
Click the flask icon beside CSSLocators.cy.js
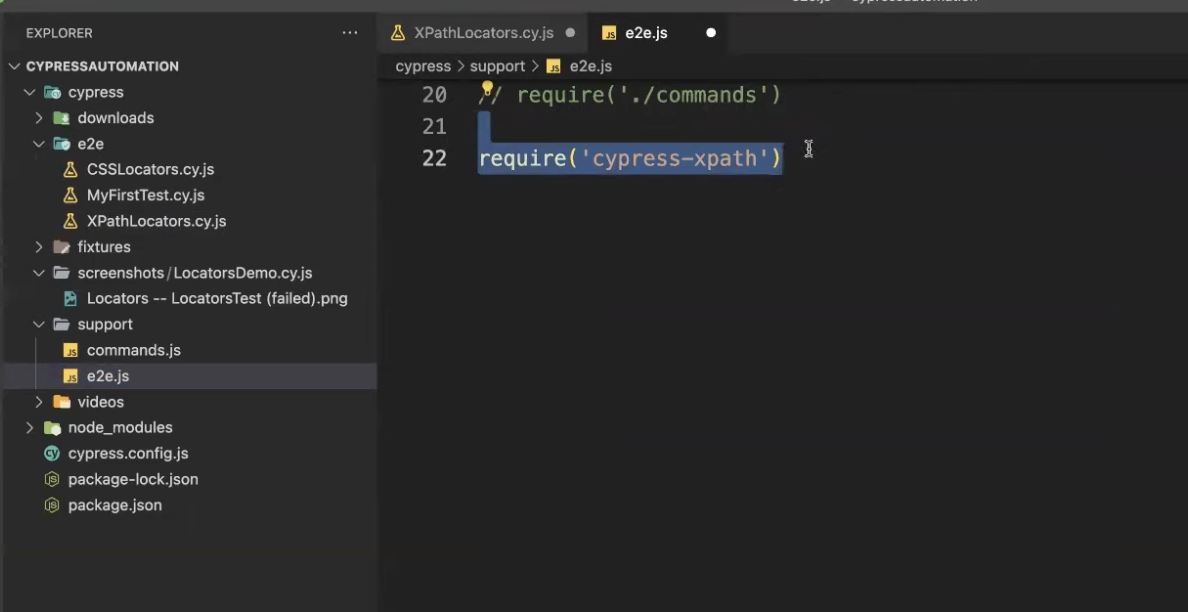(x=70, y=170)
